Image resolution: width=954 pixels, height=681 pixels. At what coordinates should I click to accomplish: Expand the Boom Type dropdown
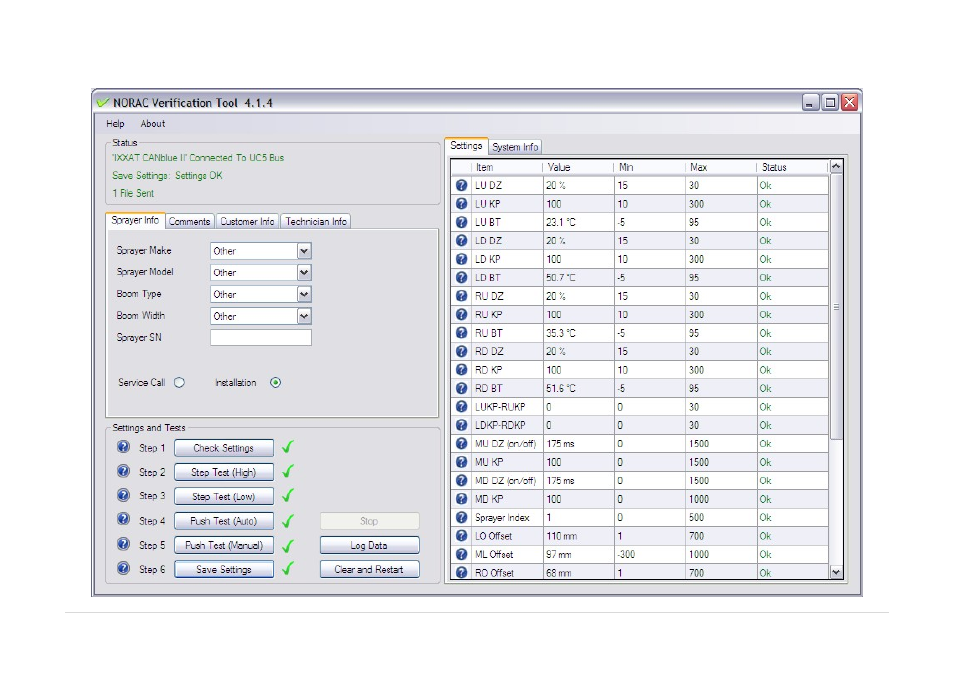coord(304,295)
